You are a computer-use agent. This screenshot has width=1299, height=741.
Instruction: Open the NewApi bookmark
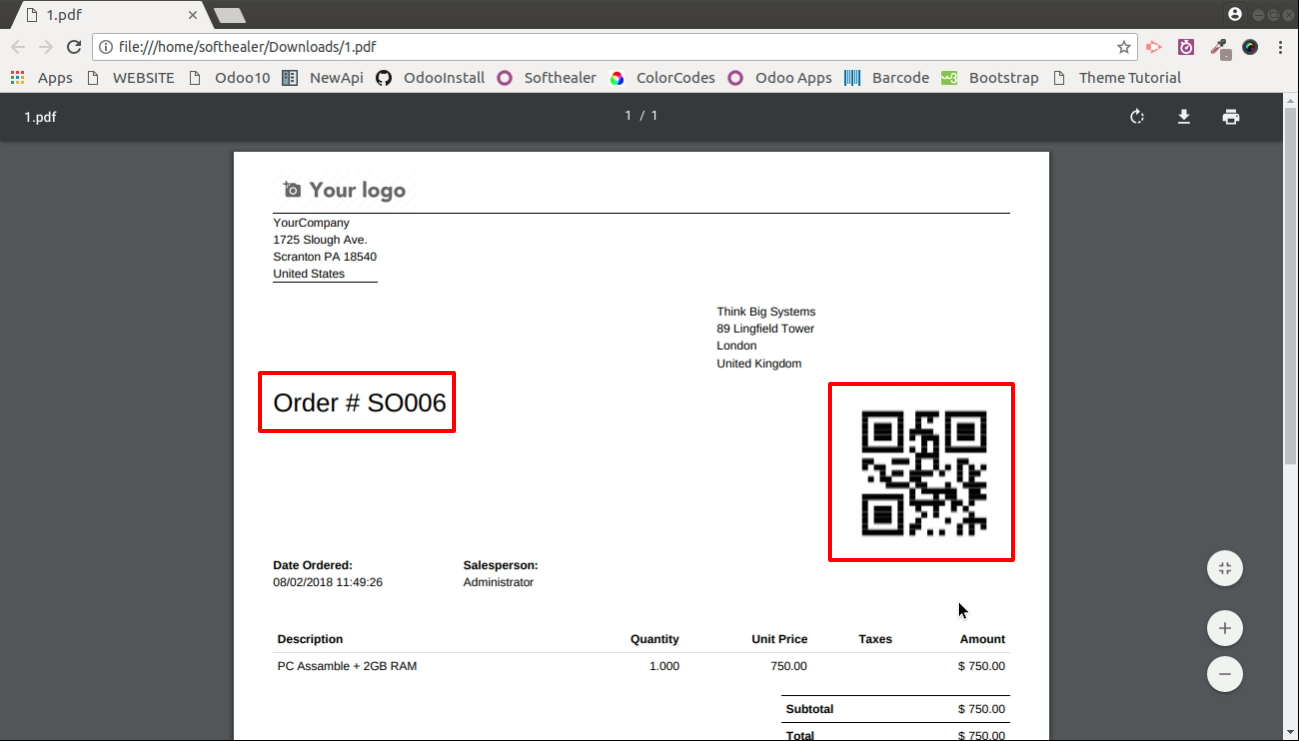(x=323, y=78)
